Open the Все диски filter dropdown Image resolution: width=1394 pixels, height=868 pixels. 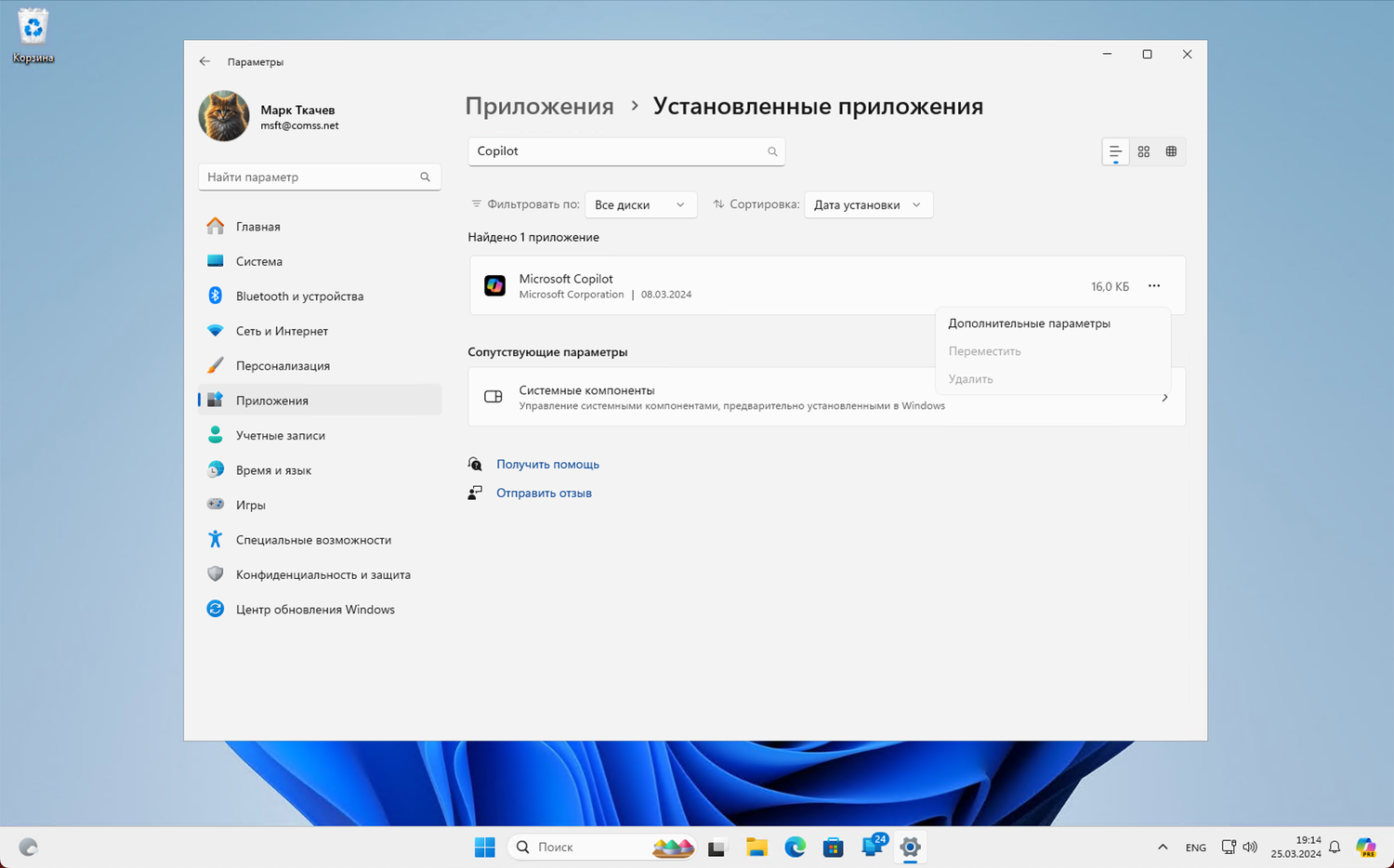[x=640, y=204]
